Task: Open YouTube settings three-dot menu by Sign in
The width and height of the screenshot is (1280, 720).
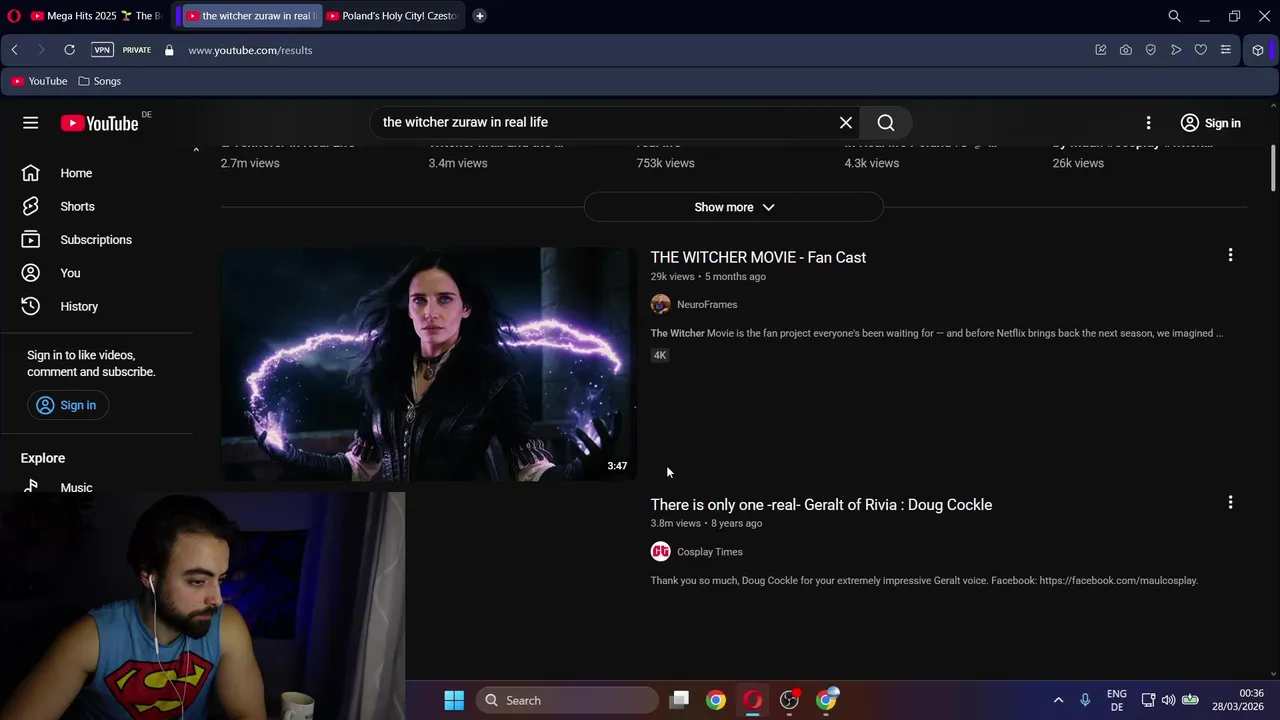Action: point(1148,123)
